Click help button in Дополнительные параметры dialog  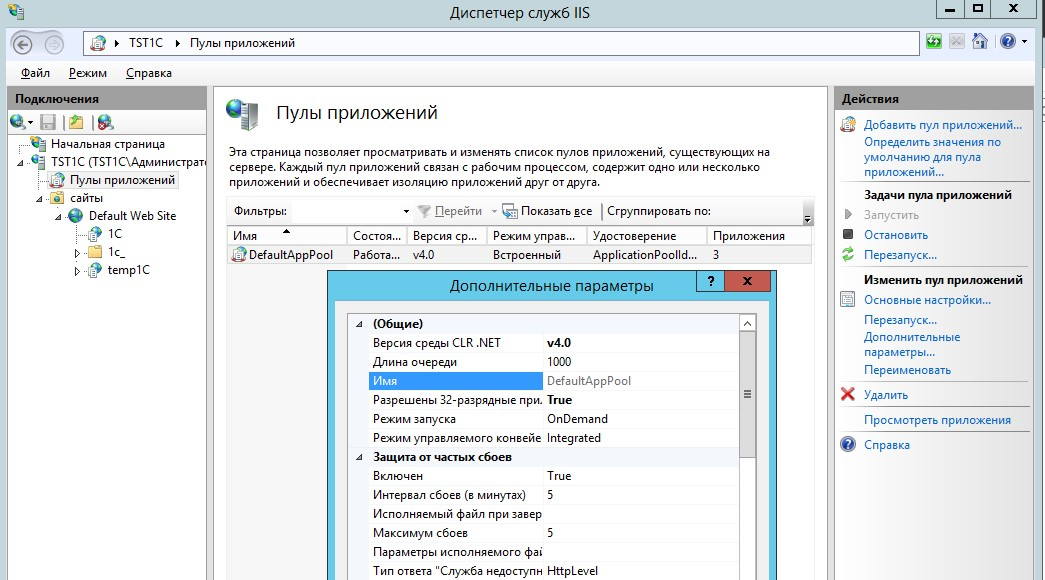pyautogui.click(x=711, y=284)
